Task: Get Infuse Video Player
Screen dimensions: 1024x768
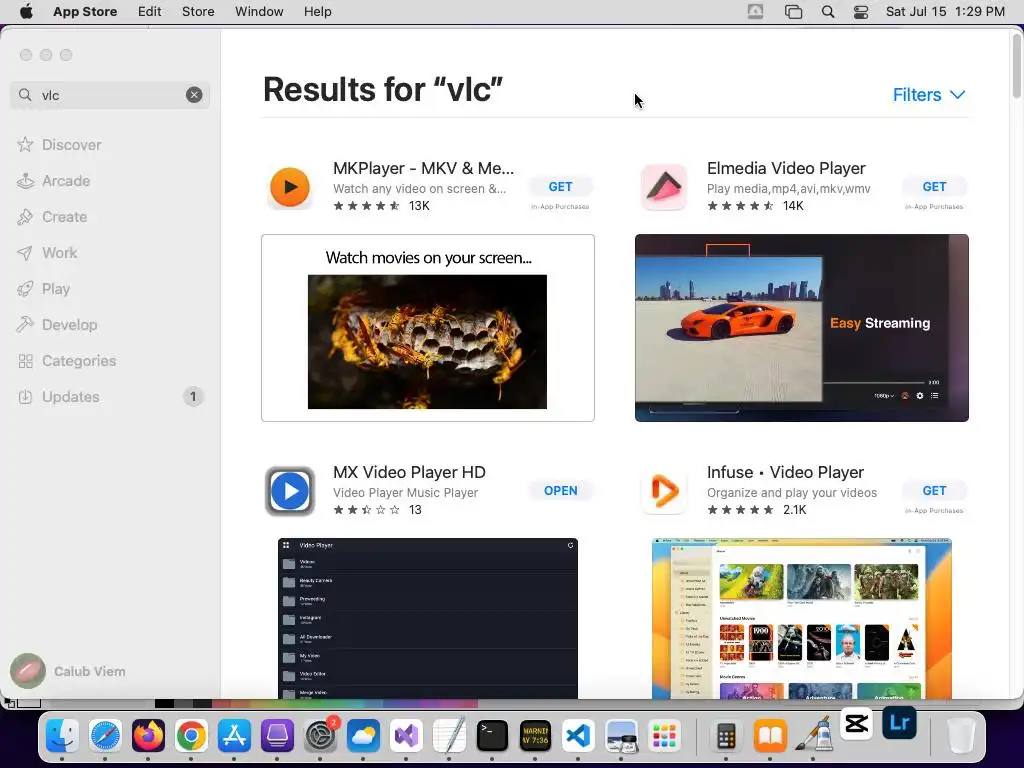Action: [x=934, y=490]
